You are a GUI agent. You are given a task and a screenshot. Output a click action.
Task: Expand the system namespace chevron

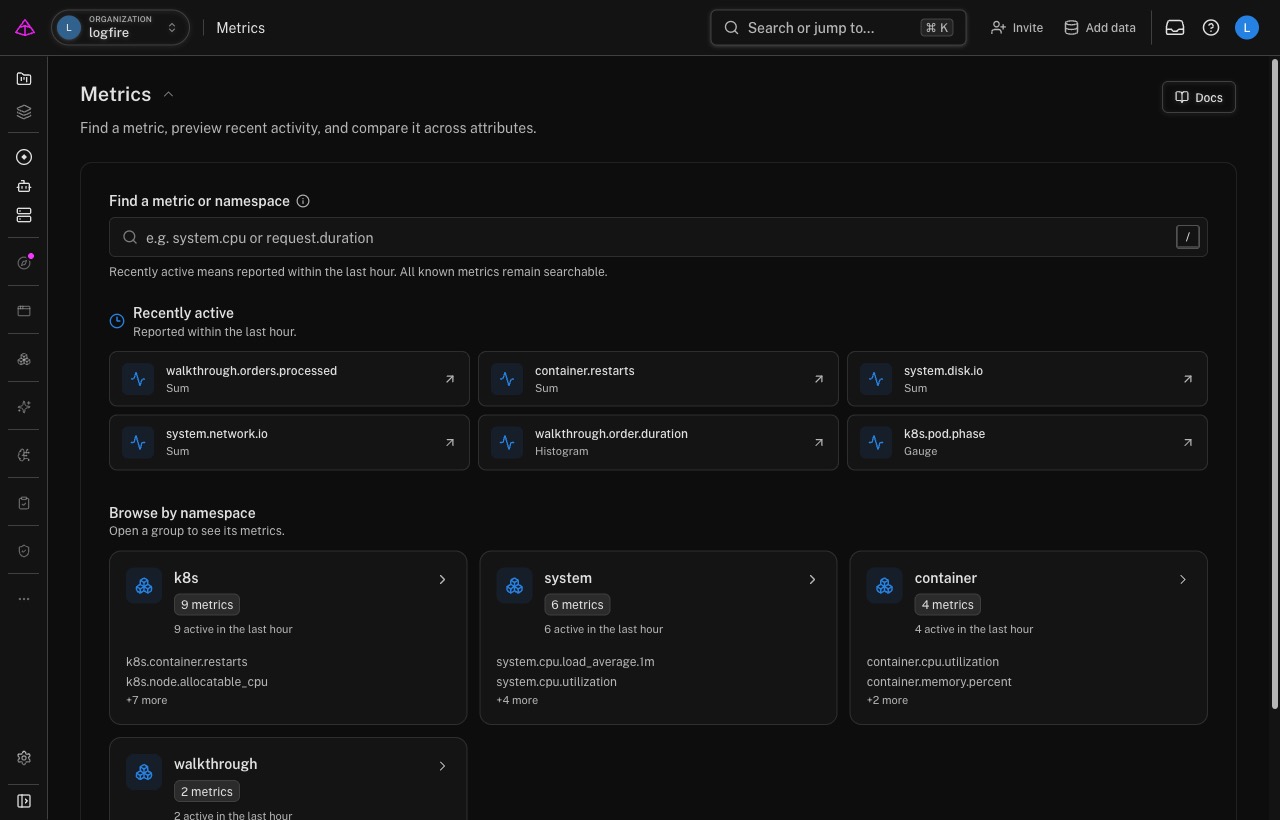(812, 579)
